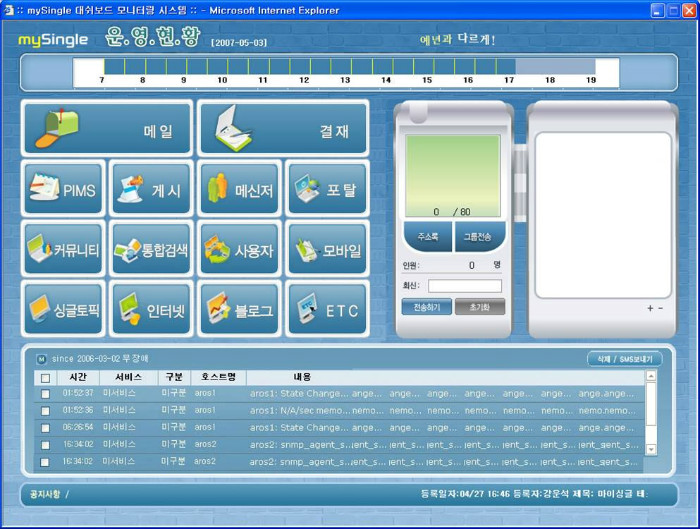Image resolution: width=700 pixels, height=529 pixels.
Task: Click the 초기화 reset button
Action: 480,307
